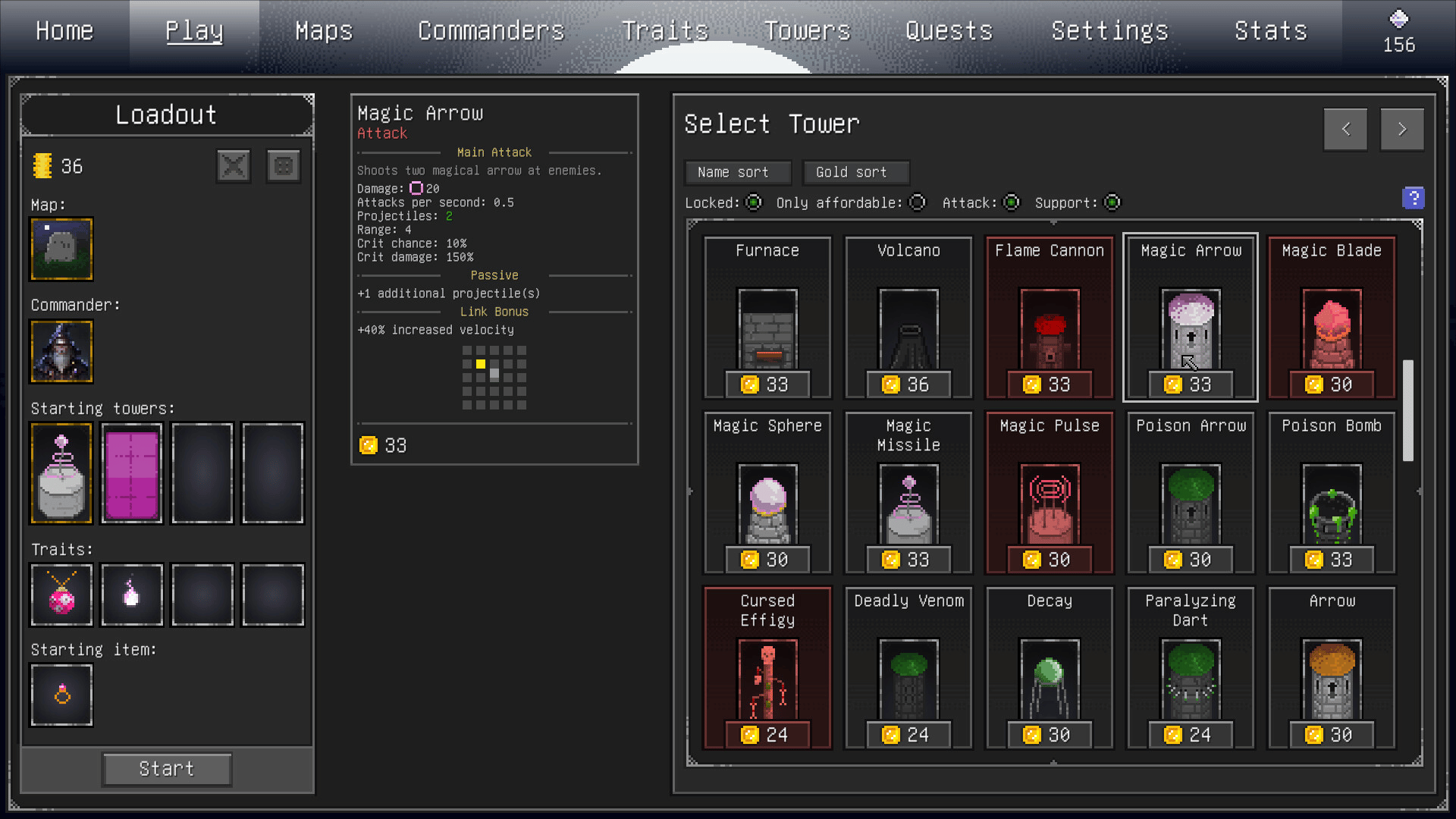Click the randomize loadout dice icon
The image size is (1456, 819).
coord(284,166)
